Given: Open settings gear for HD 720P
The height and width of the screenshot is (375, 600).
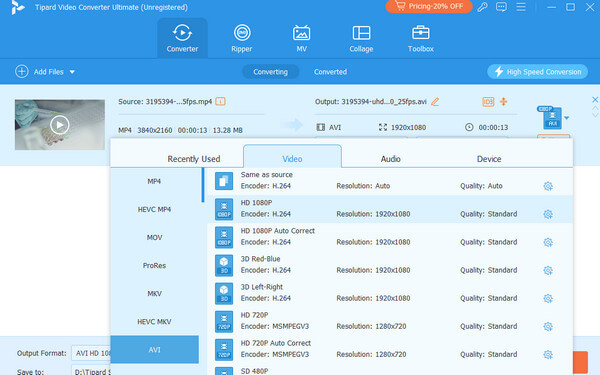Looking at the screenshot, I should 548,326.
